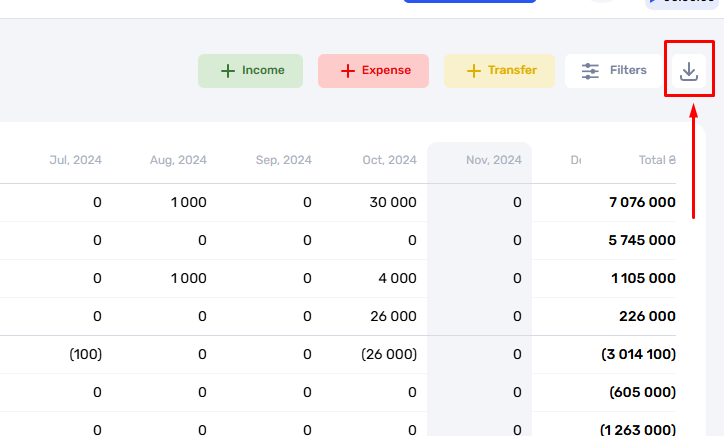This screenshot has width=724, height=436.
Task: Select the Nov, 2024 column header
Action: (494, 160)
